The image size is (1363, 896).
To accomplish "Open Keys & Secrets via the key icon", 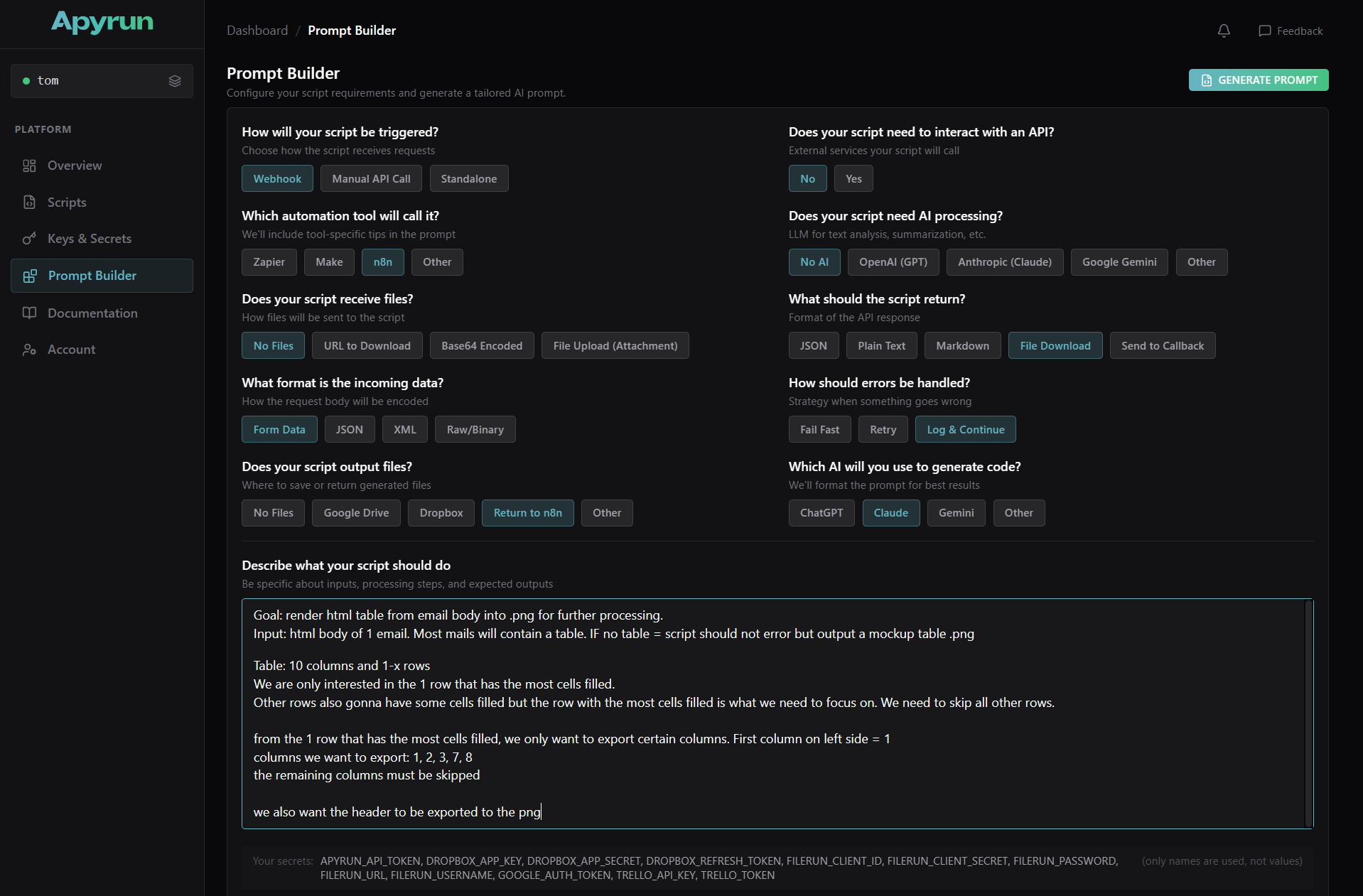I will 29,239.
